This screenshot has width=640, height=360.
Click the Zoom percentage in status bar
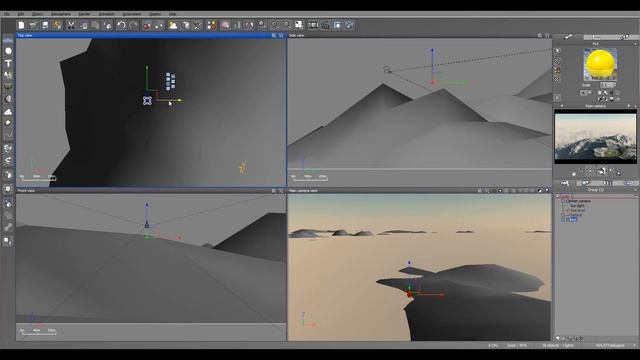point(517,345)
